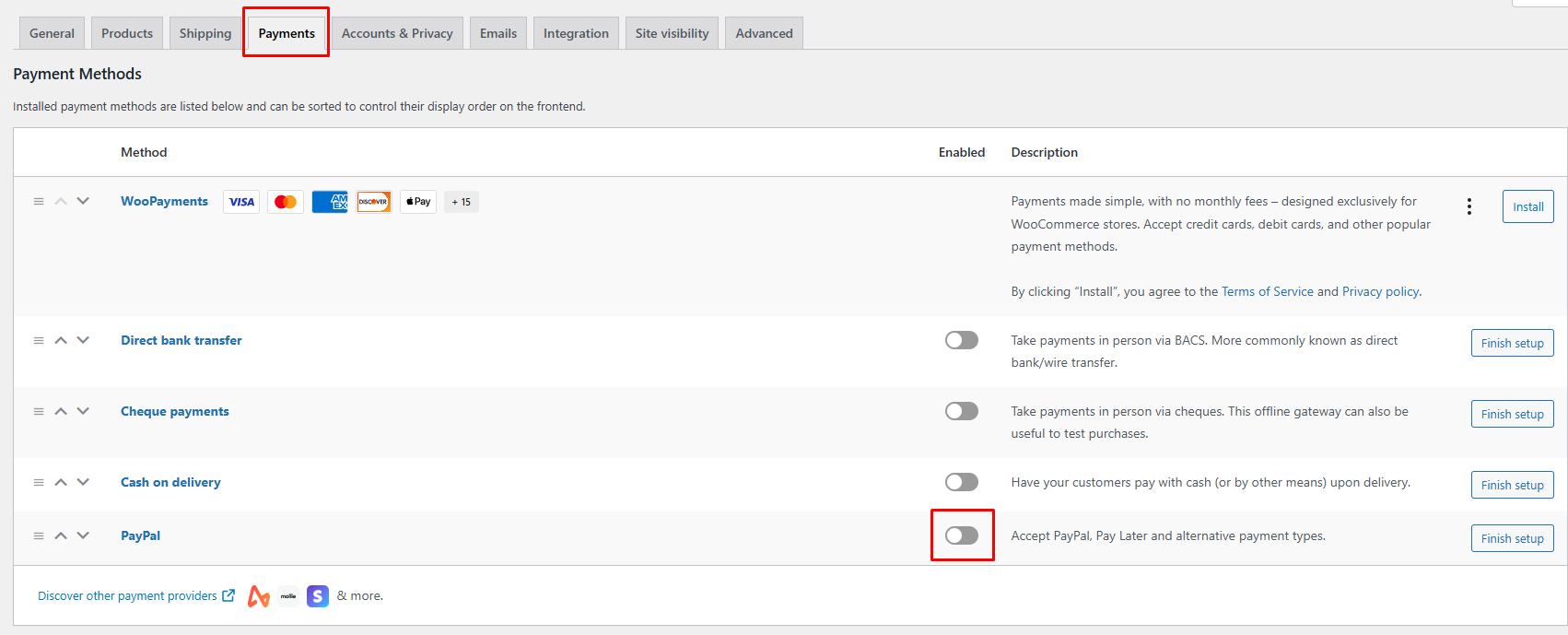1568x635 pixels.
Task: Open the Shipping tab
Action: [x=205, y=33]
